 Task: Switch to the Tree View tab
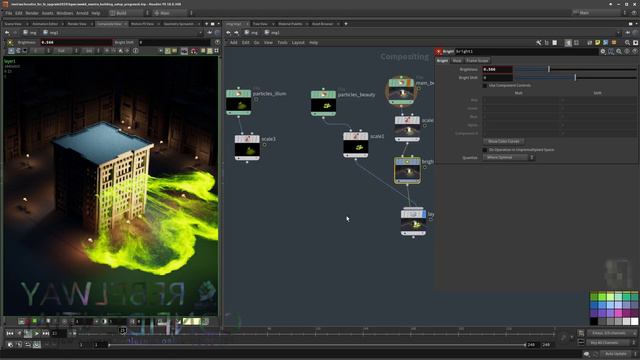260,24
